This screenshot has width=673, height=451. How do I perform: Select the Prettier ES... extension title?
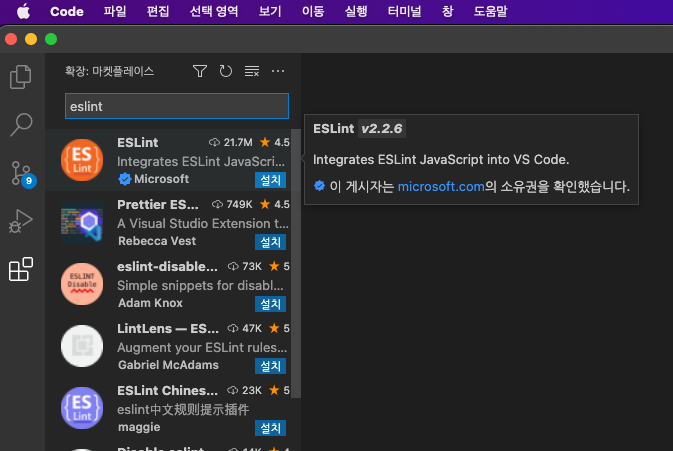(158, 205)
